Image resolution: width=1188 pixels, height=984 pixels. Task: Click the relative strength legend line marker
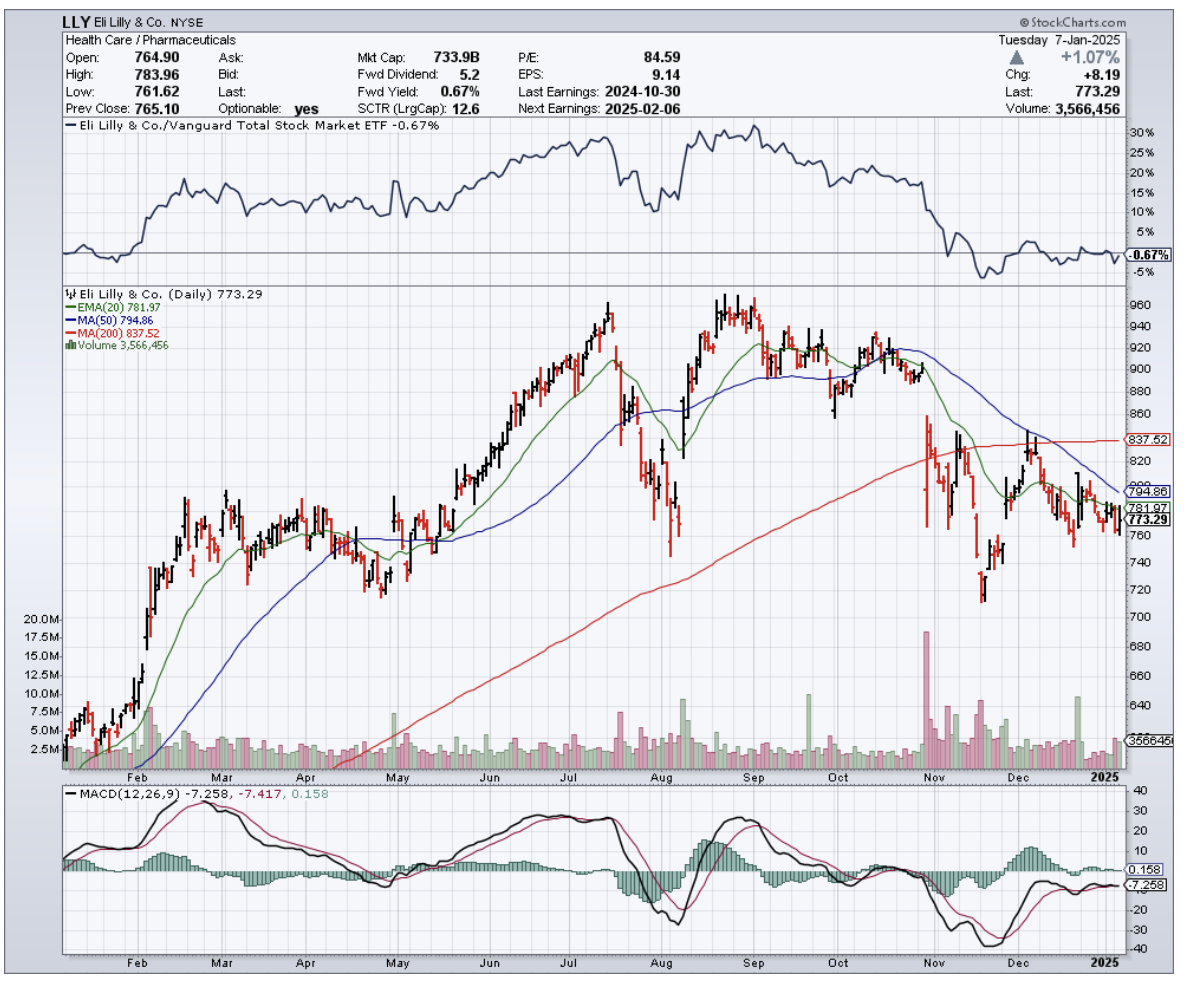pyautogui.click(x=69, y=125)
